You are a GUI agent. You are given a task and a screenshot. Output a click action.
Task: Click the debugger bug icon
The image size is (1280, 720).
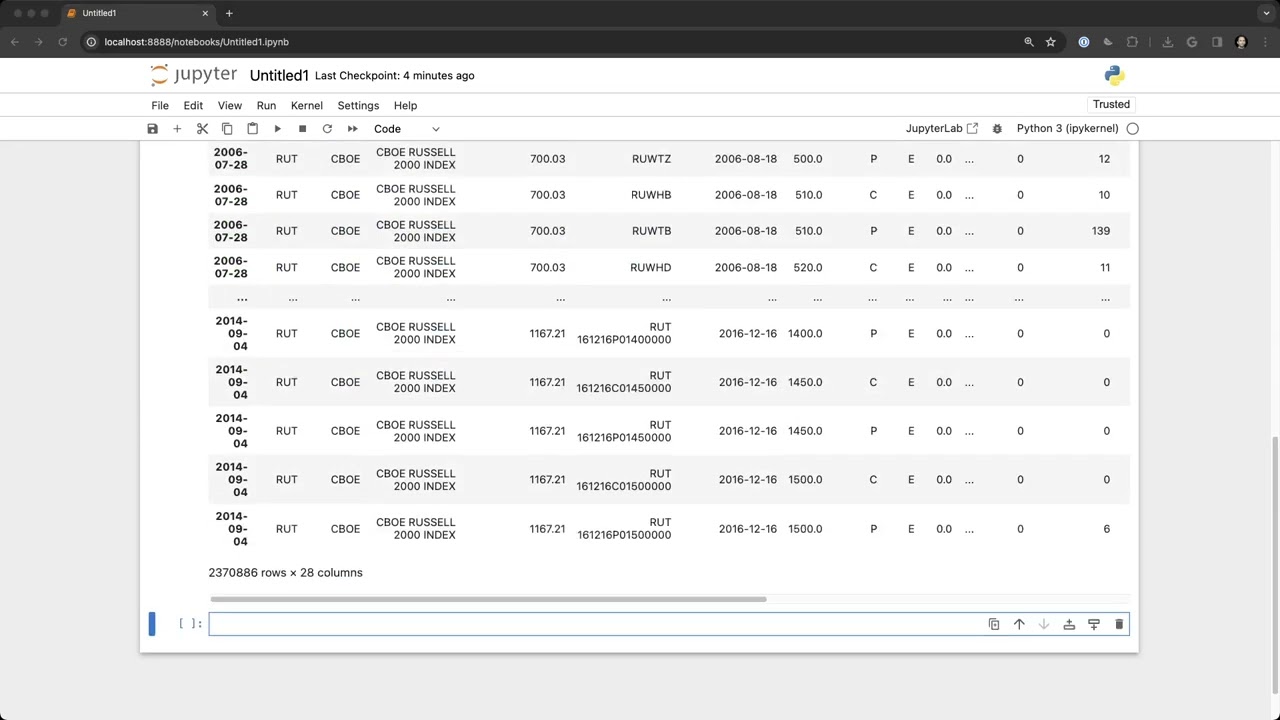coord(997,129)
